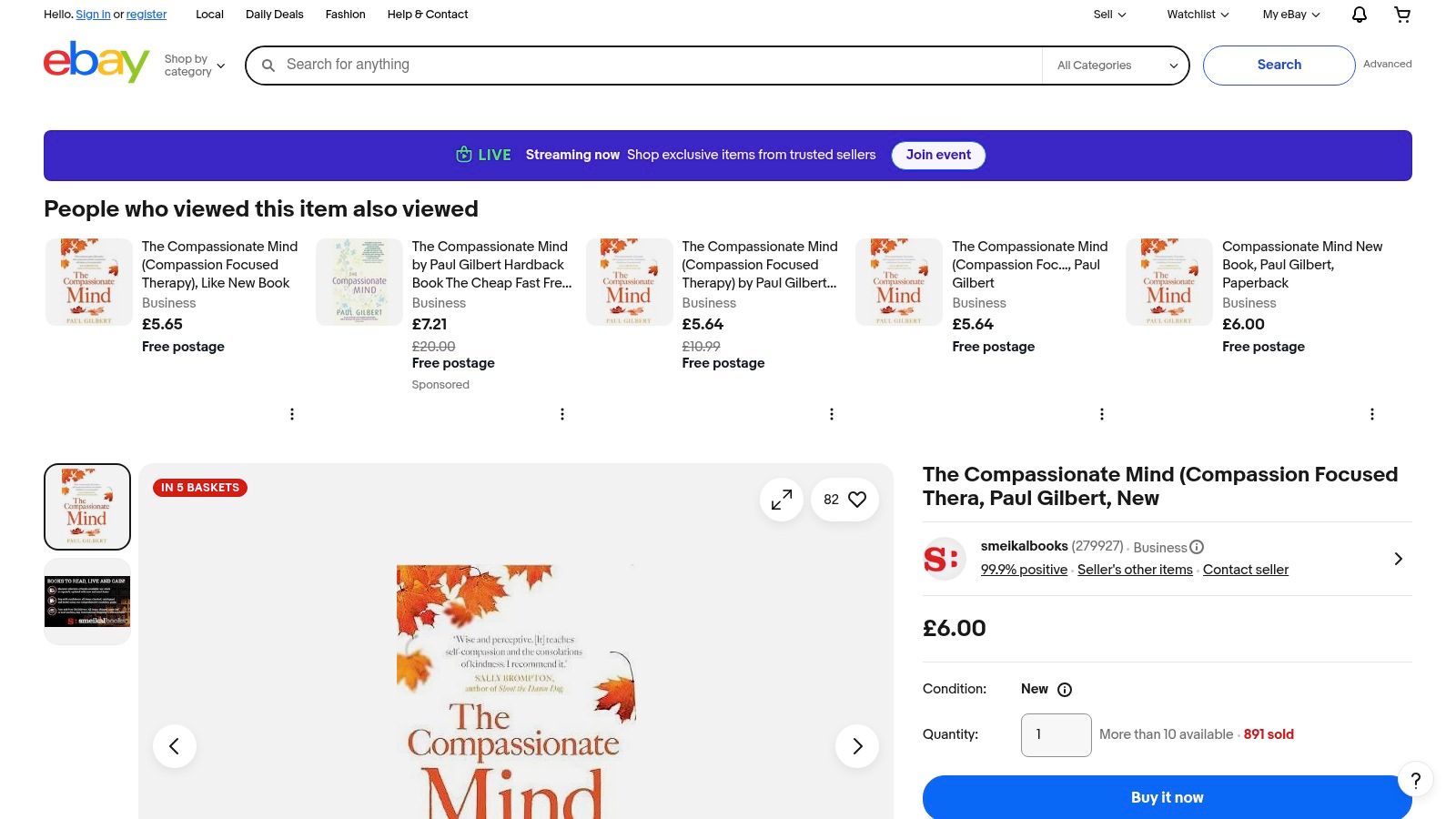Add the item to your watchlist heart

click(856, 499)
